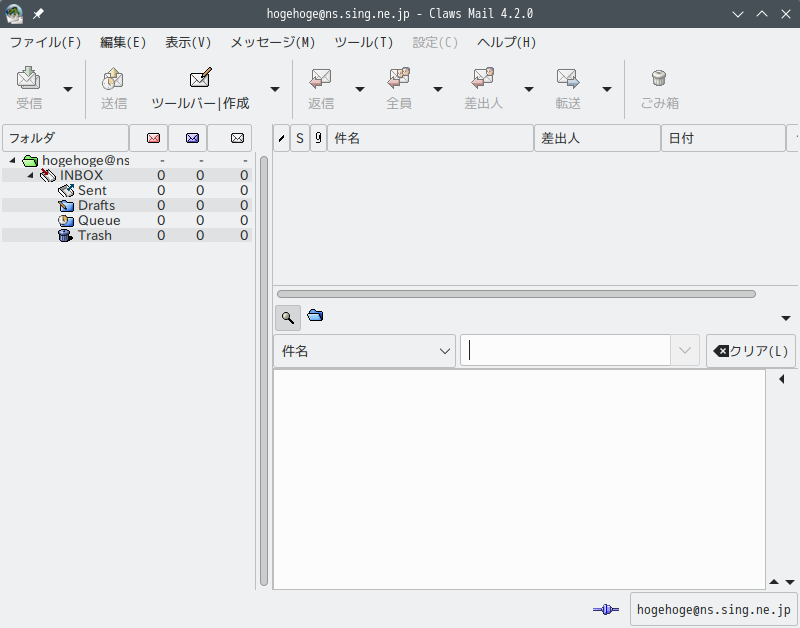The image size is (800, 628).
Task: Compose a new message with ツールバー|作成
Action: 201,89
